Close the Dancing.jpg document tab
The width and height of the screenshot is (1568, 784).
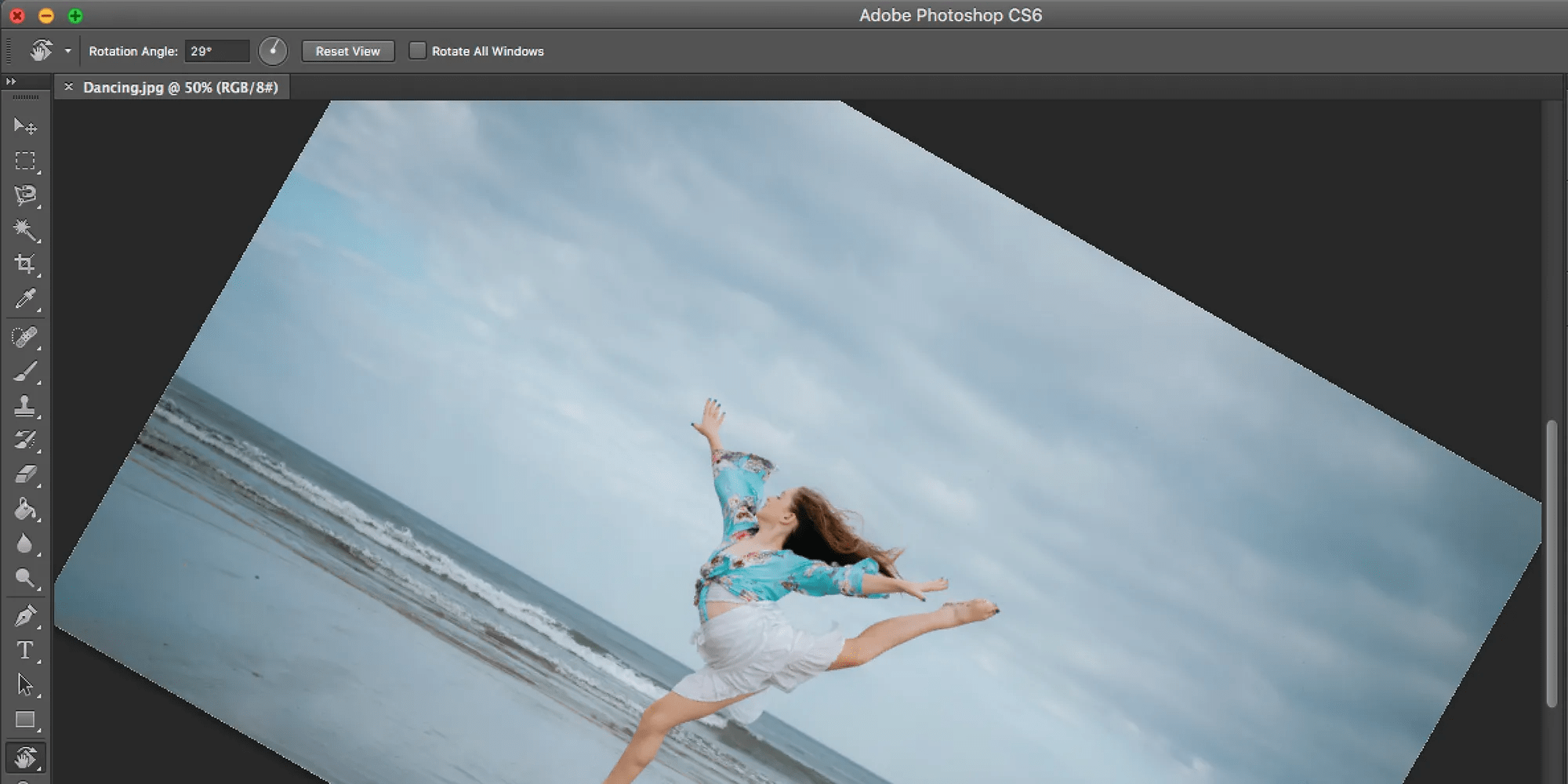(x=69, y=88)
